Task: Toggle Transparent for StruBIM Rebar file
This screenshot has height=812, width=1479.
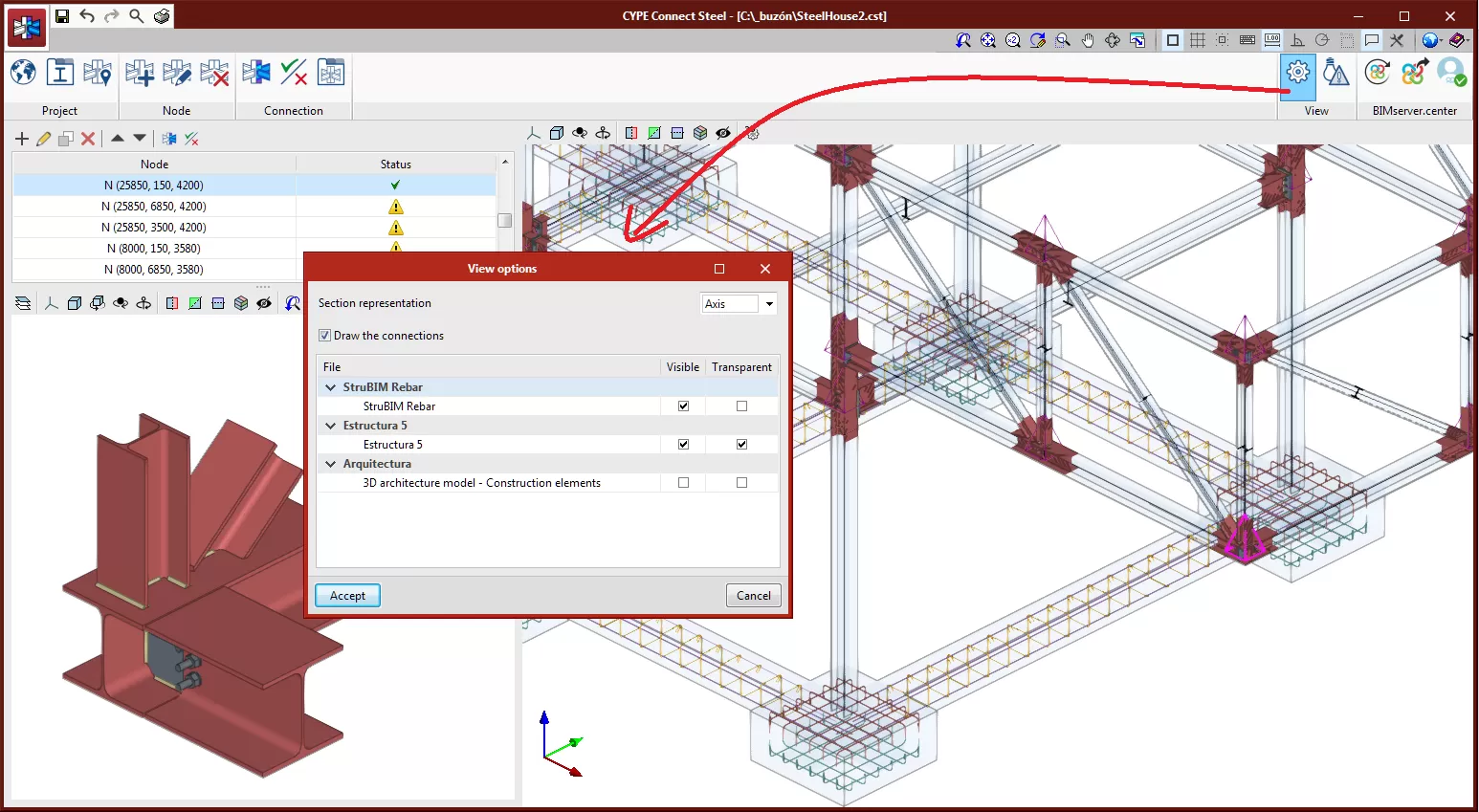Action: coord(741,406)
